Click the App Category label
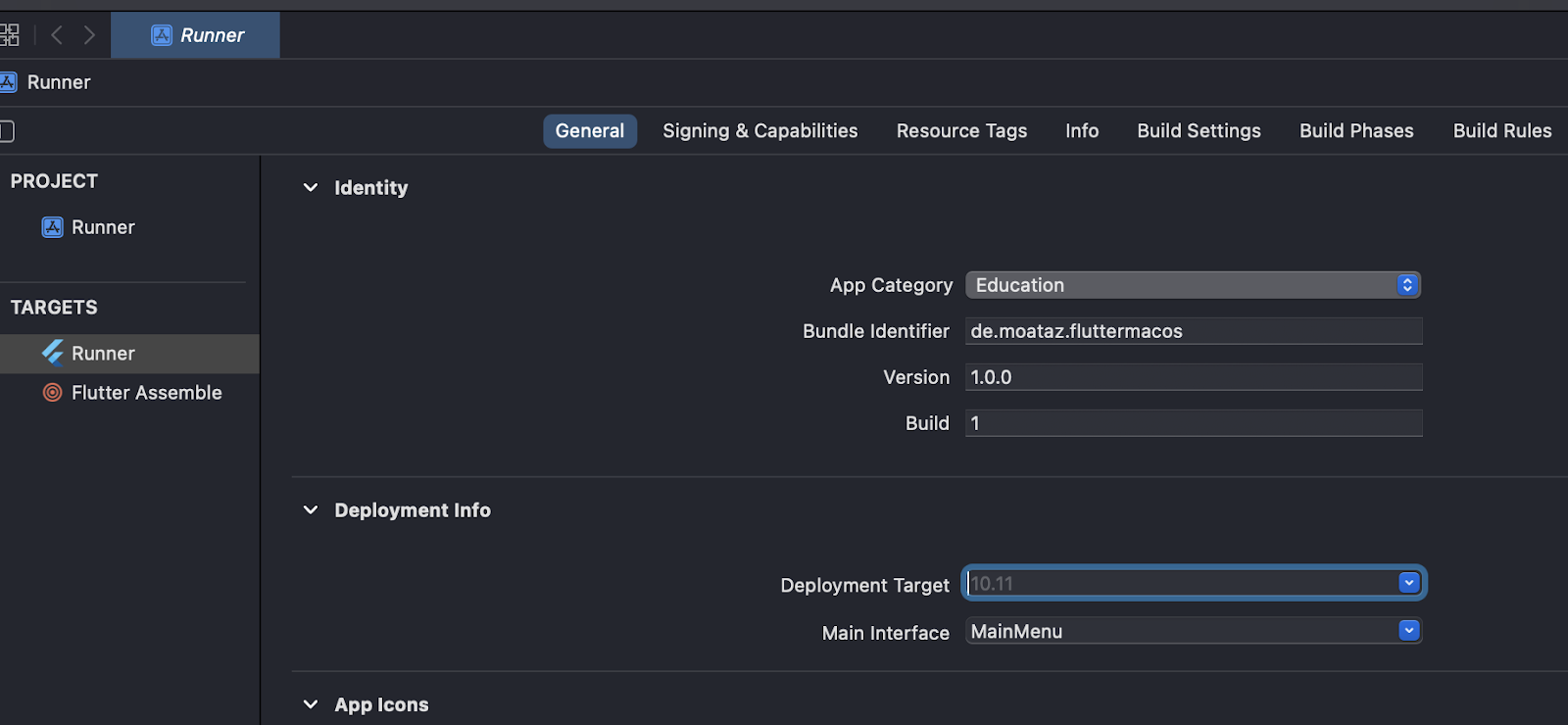 pos(891,285)
